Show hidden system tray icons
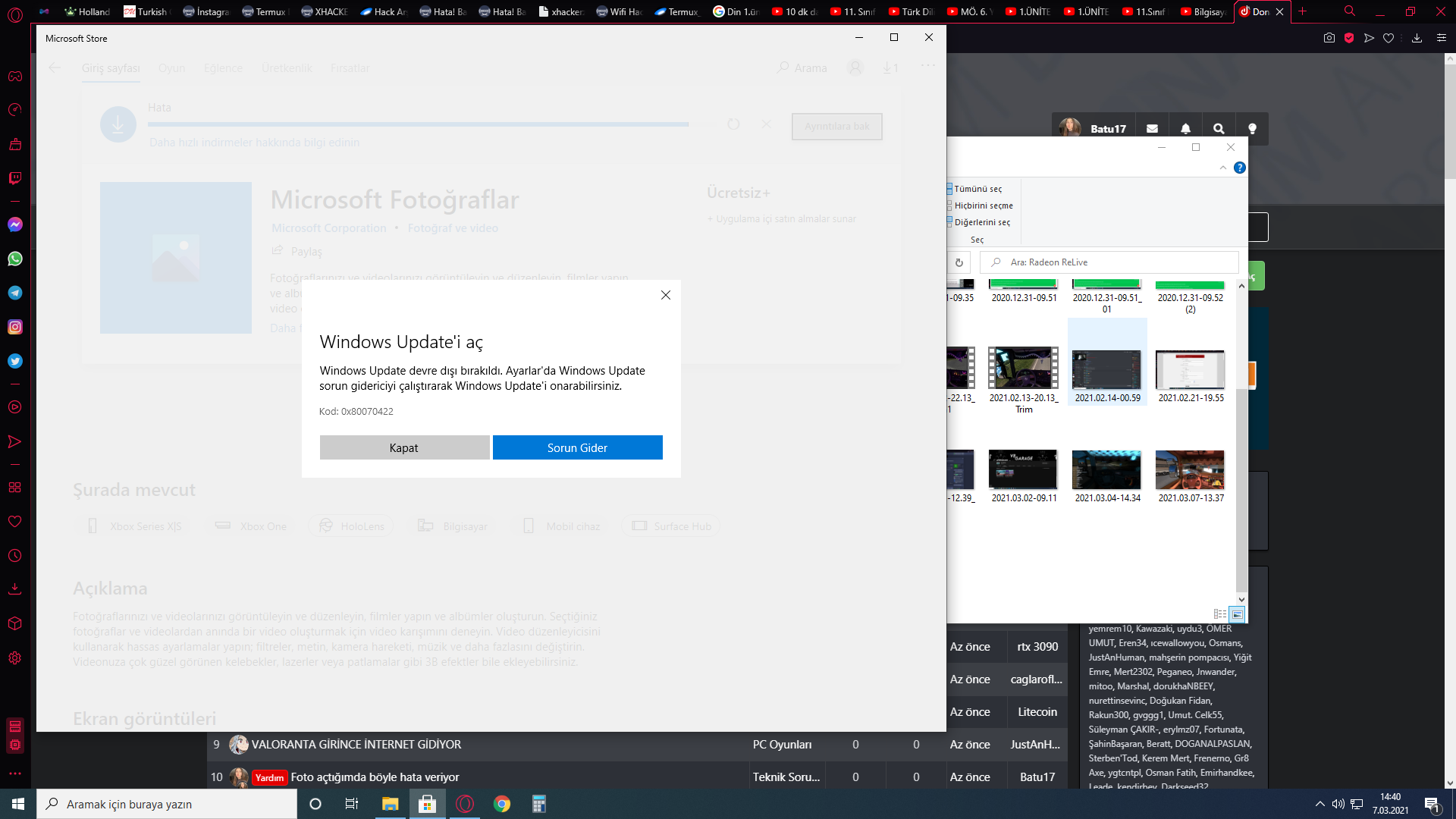 click(x=1319, y=804)
